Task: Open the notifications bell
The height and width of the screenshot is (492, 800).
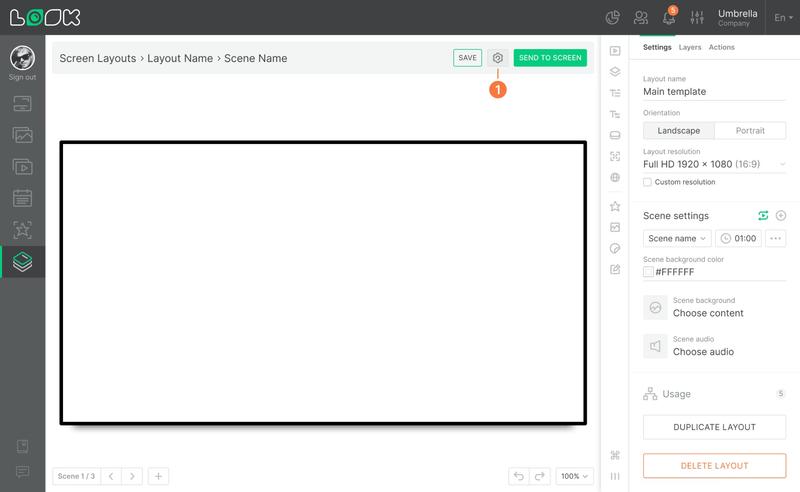Action: [669, 18]
